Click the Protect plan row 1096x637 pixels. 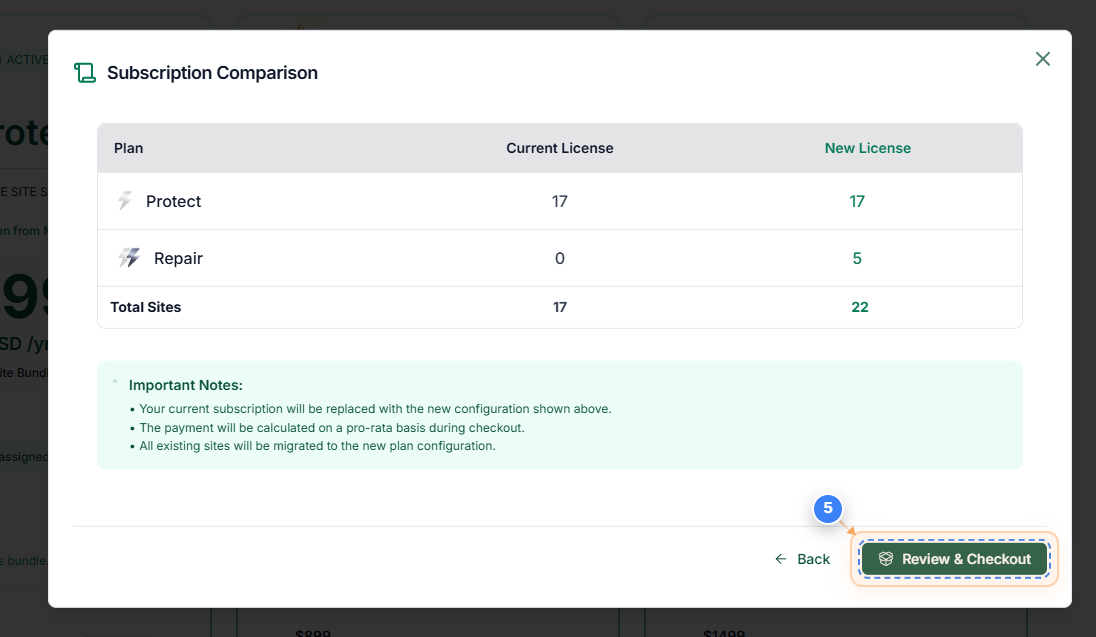[x=560, y=201]
